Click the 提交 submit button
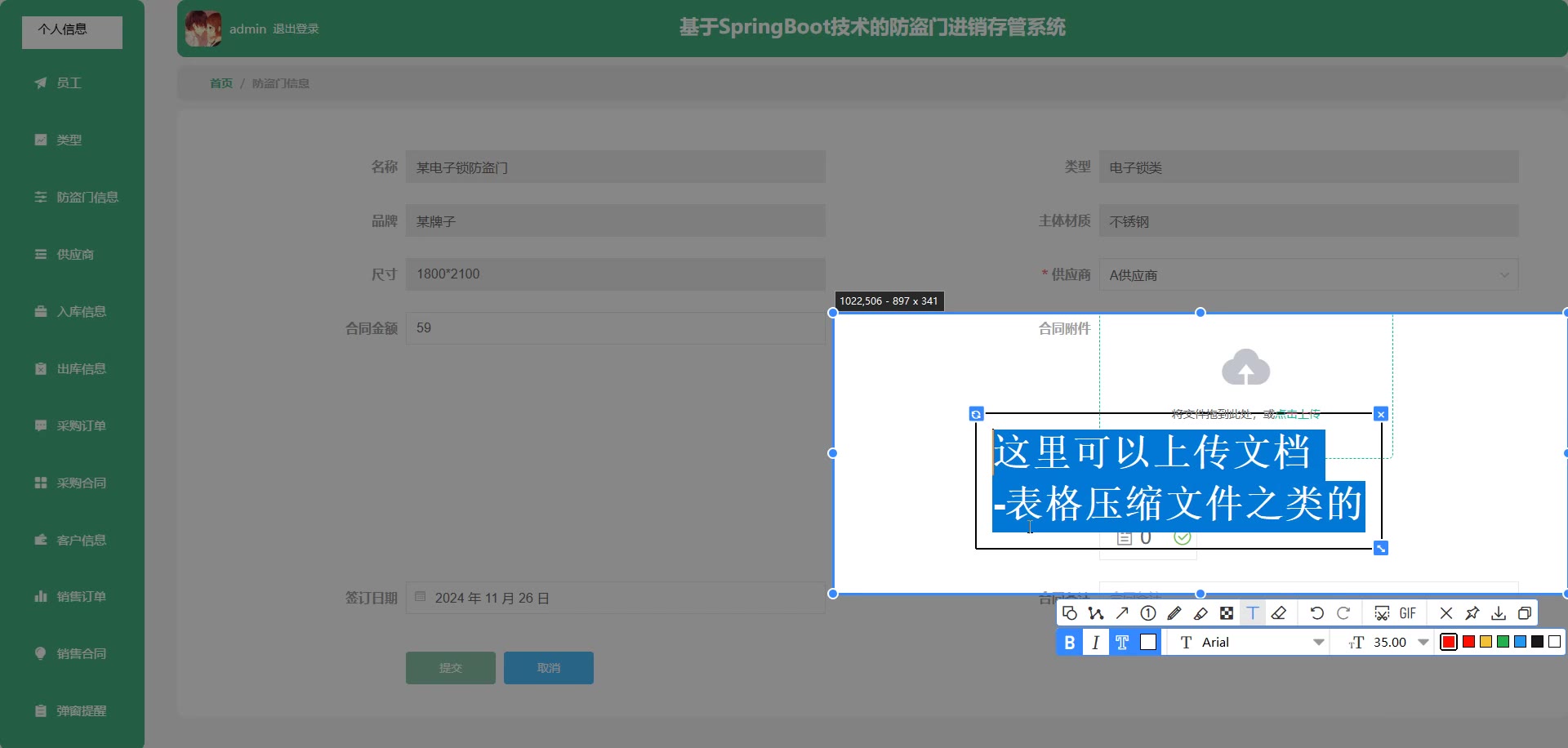 (x=450, y=668)
